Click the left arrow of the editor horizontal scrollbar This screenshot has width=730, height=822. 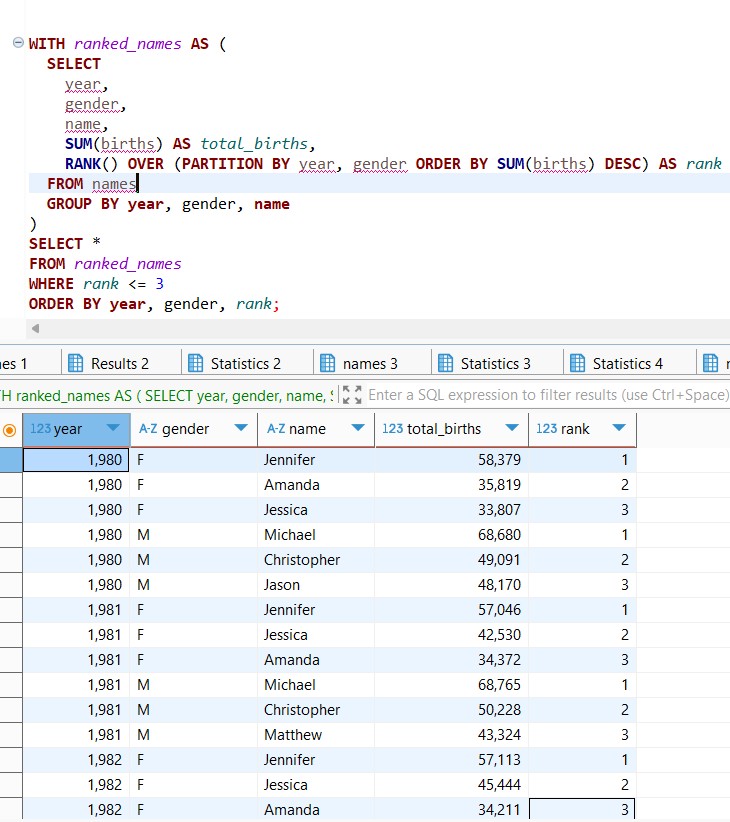click(36, 329)
